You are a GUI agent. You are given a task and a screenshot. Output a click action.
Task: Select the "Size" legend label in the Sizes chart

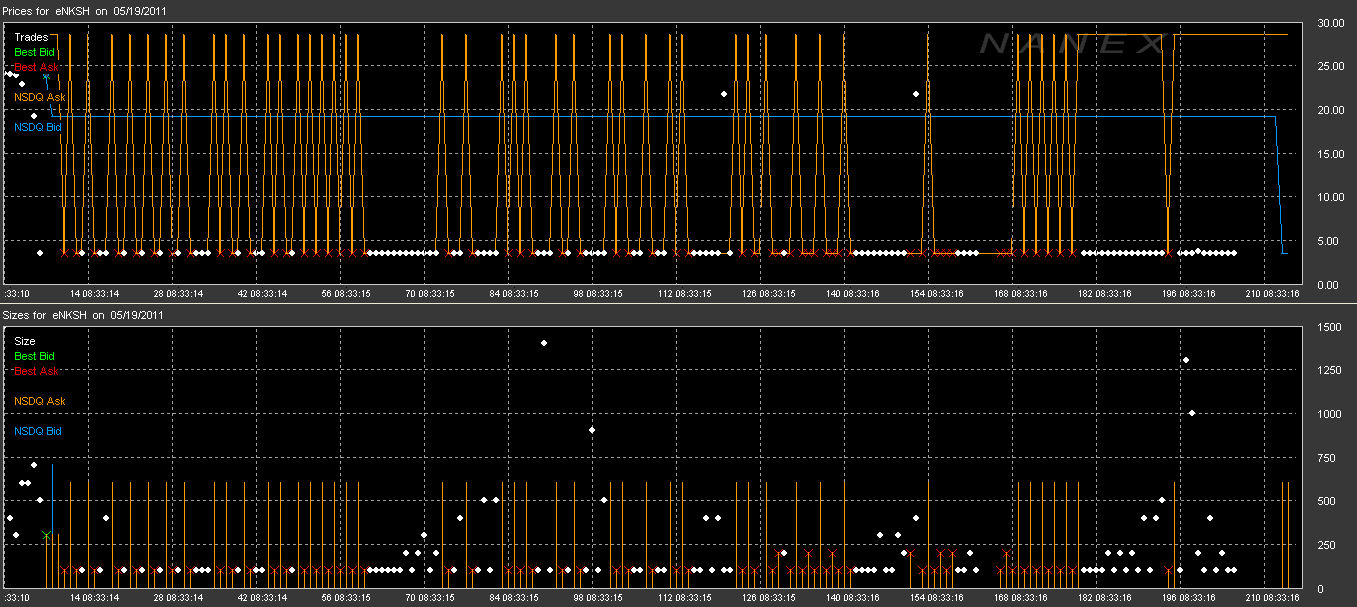tap(25, 341)
